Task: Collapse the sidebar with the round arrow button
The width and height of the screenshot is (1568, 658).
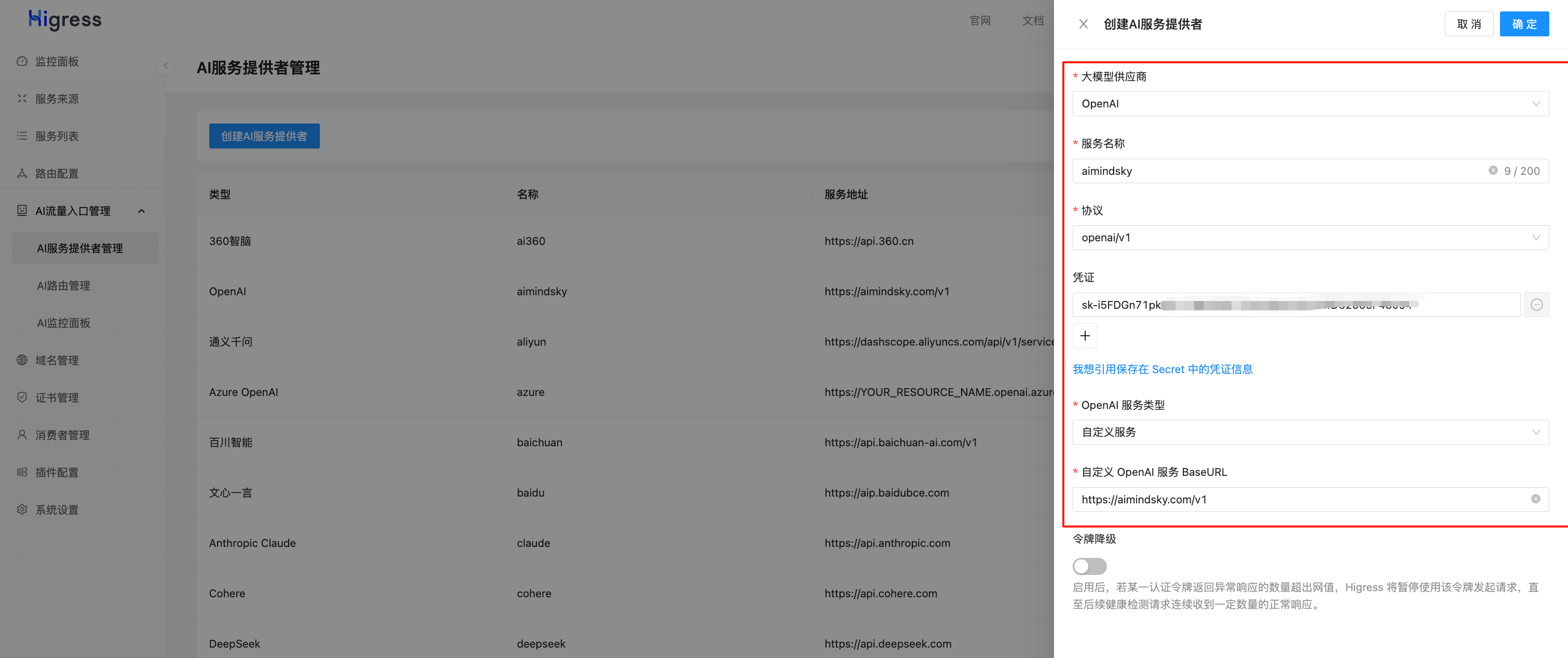Action: (166, 66)
